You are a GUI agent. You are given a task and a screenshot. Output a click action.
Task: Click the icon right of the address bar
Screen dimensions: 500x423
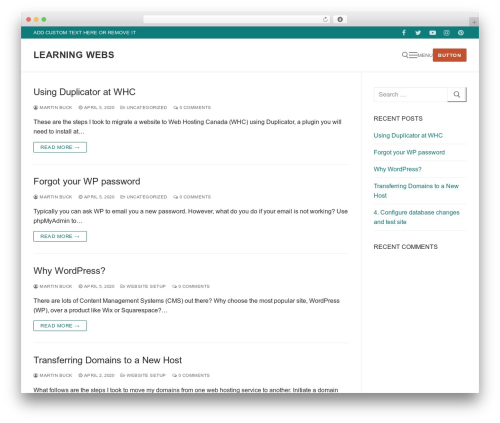point(340,19)
